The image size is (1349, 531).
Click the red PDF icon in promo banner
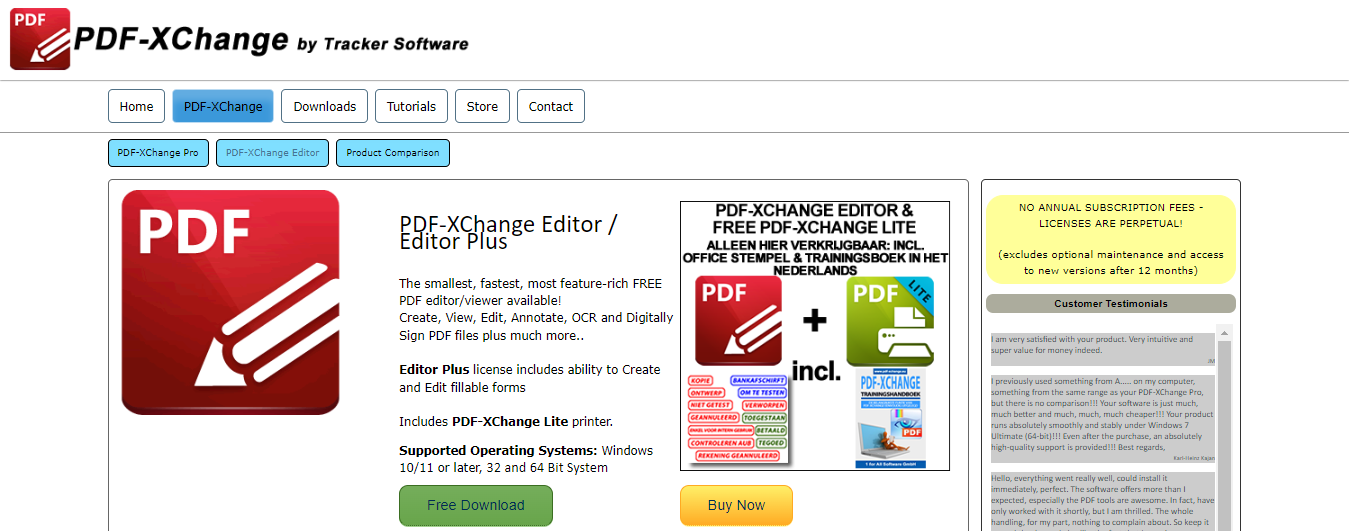tap(738, 320)
